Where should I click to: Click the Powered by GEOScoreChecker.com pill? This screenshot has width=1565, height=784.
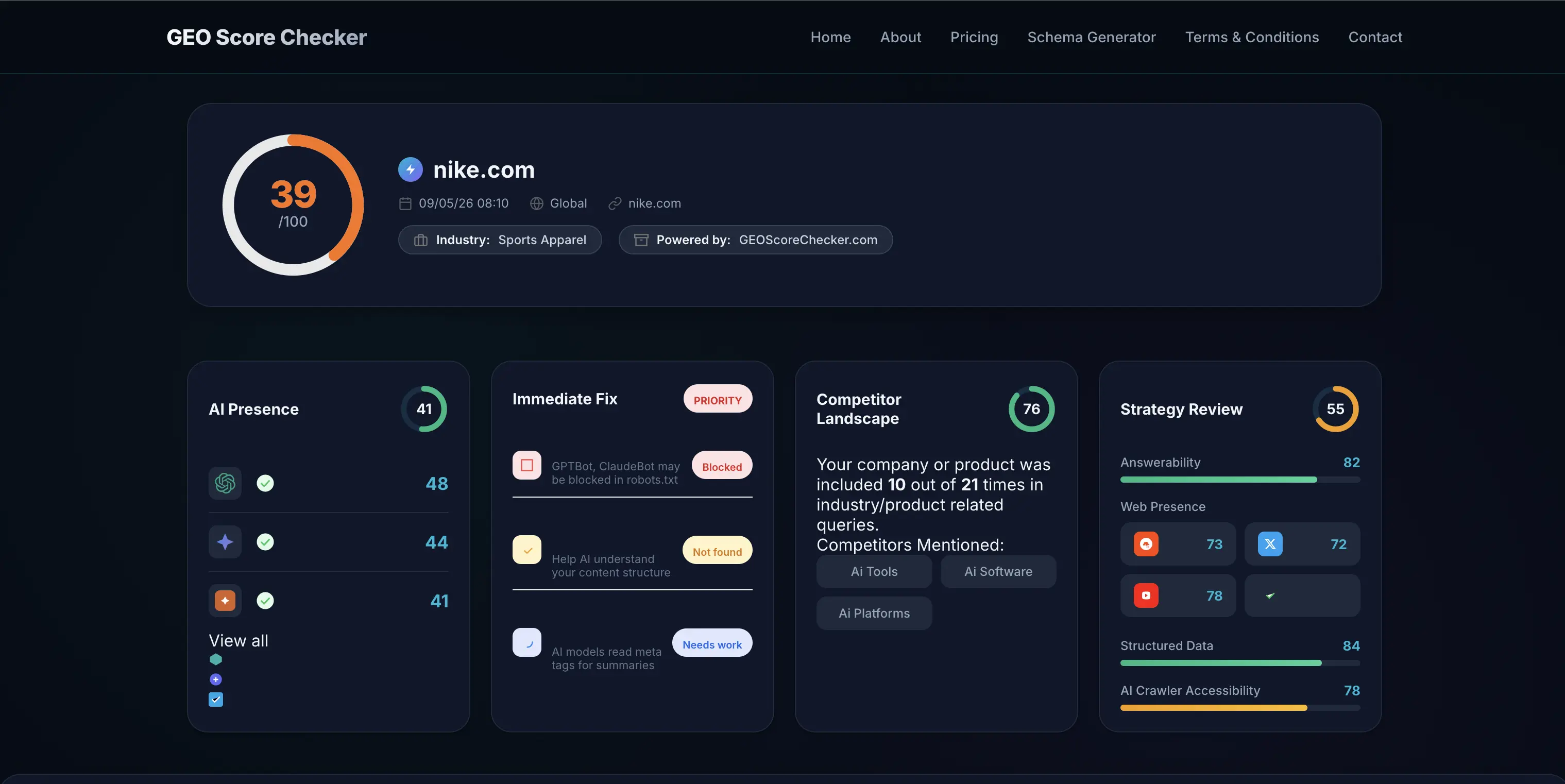[755, 240]
